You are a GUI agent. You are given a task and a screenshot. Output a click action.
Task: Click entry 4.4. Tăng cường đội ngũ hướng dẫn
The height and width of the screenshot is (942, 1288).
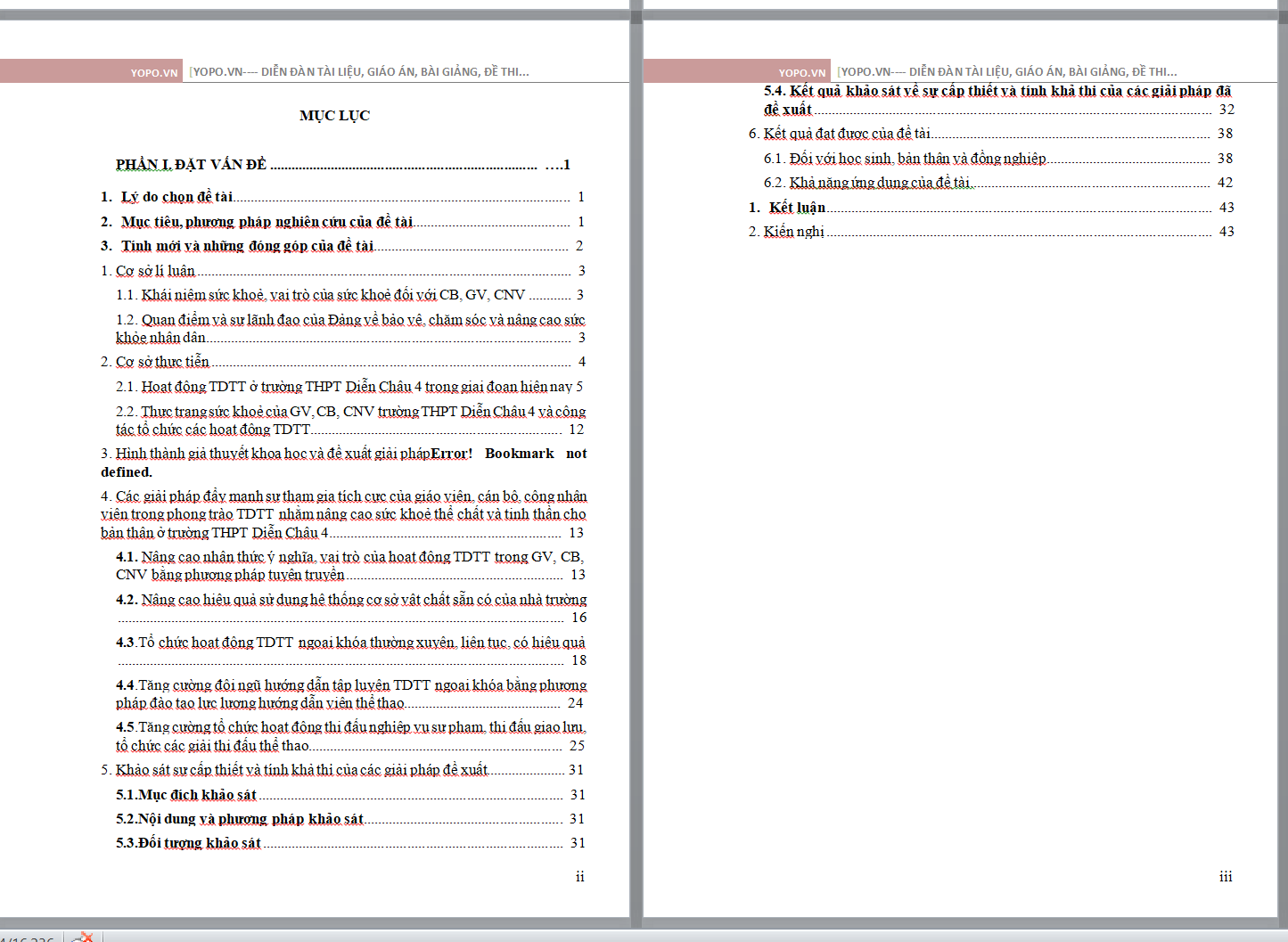click(350, 694)
